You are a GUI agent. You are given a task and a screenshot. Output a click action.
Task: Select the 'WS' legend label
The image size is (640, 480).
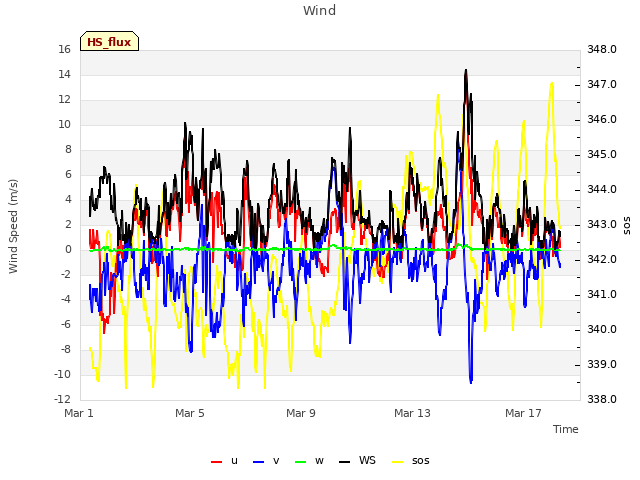point(367,460)
